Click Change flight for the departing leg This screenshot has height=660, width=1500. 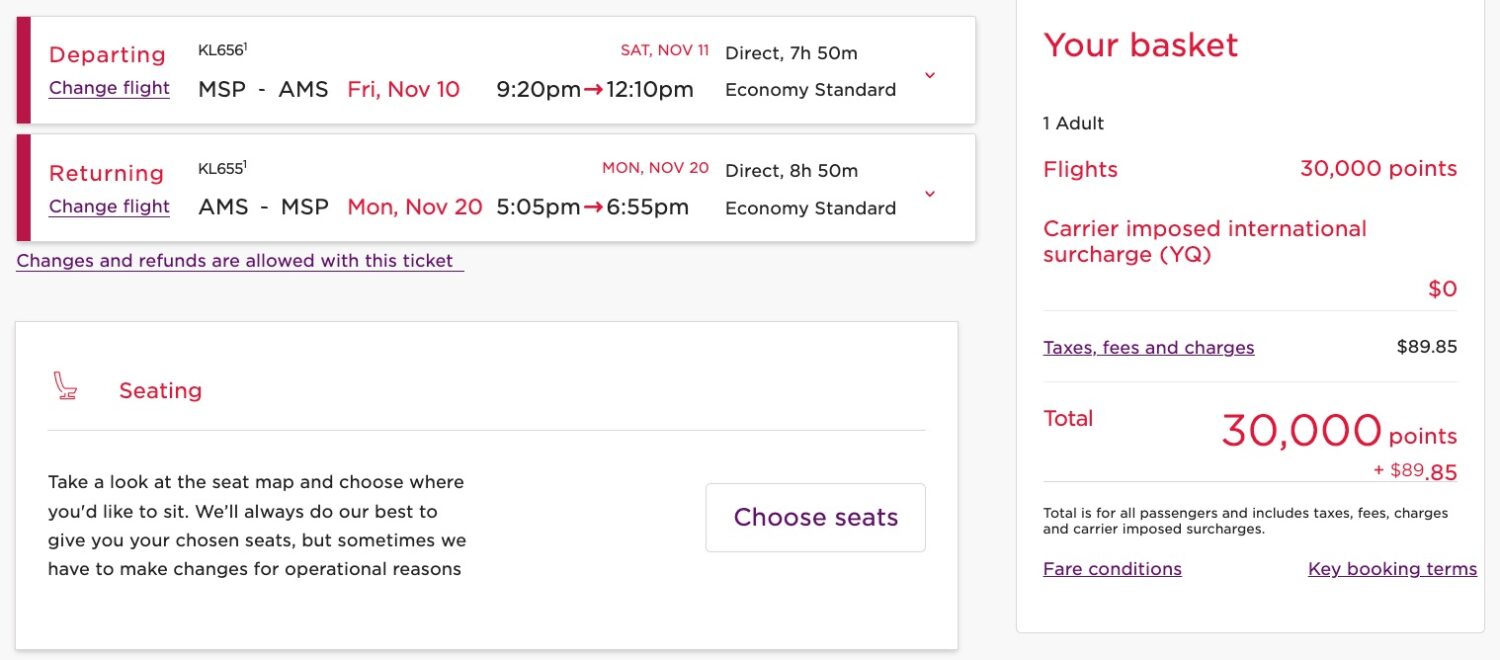tap(108, 88)
